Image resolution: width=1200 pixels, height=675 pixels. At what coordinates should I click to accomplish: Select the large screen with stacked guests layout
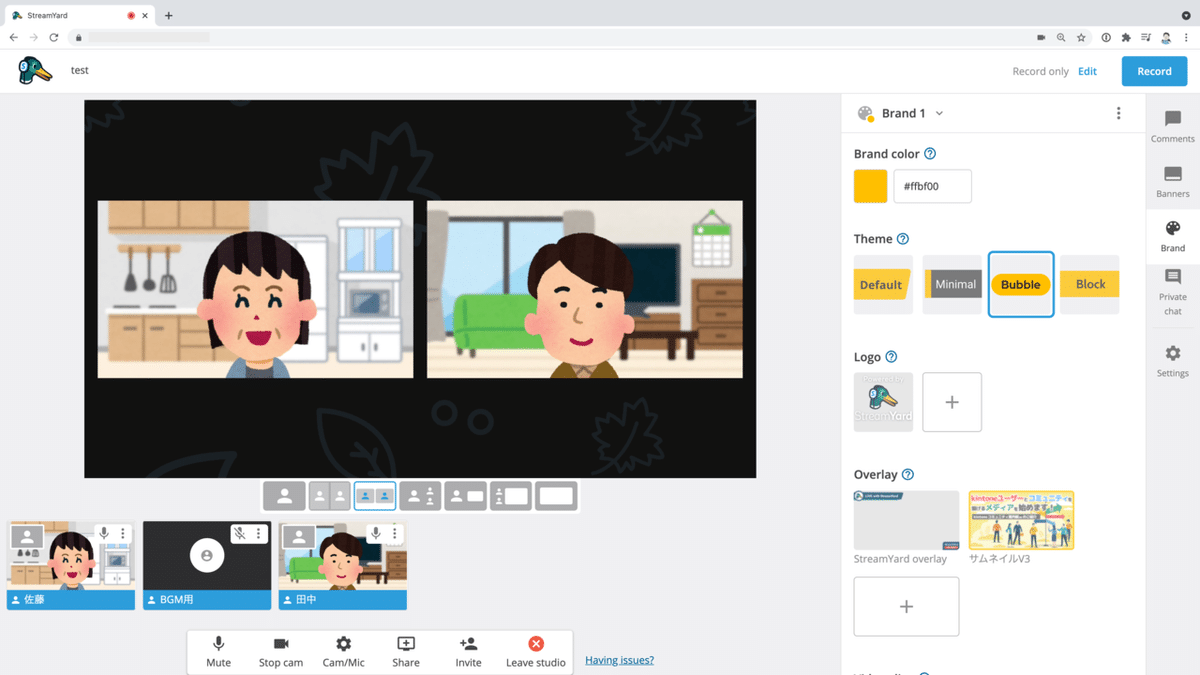[x=511, y=495]
